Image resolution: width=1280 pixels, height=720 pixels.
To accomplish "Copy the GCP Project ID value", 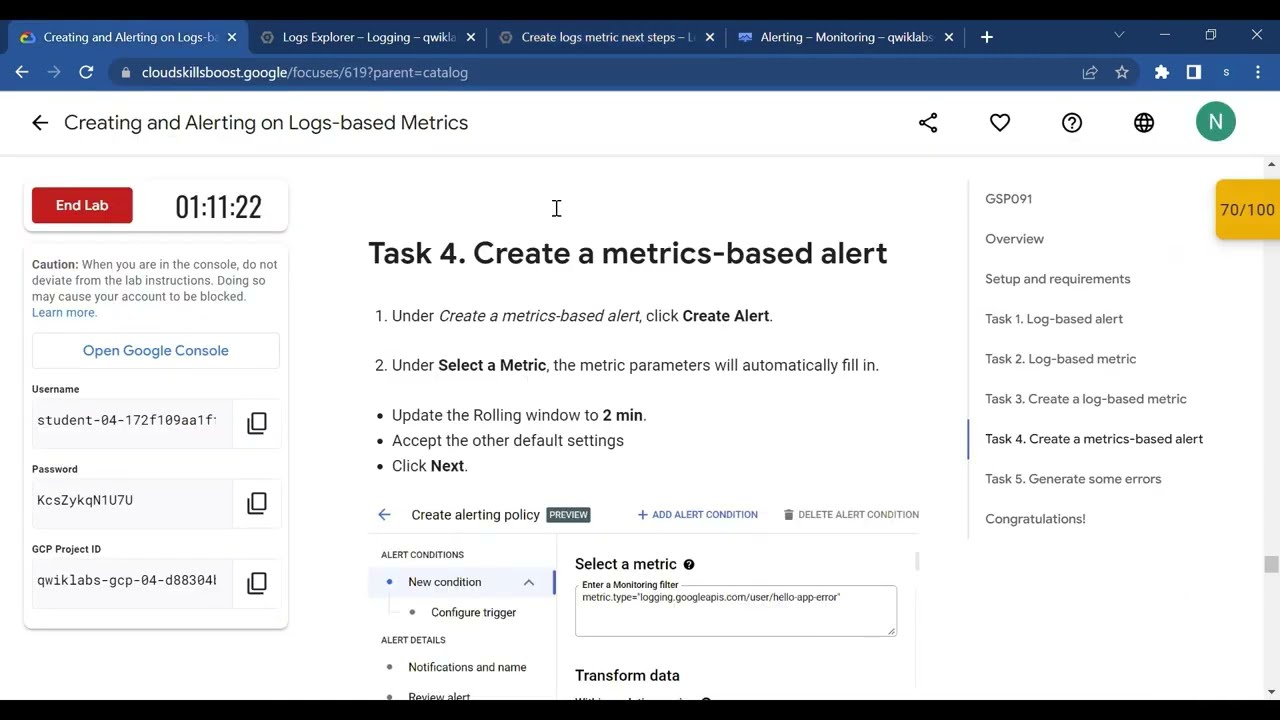I will (257, 583).
